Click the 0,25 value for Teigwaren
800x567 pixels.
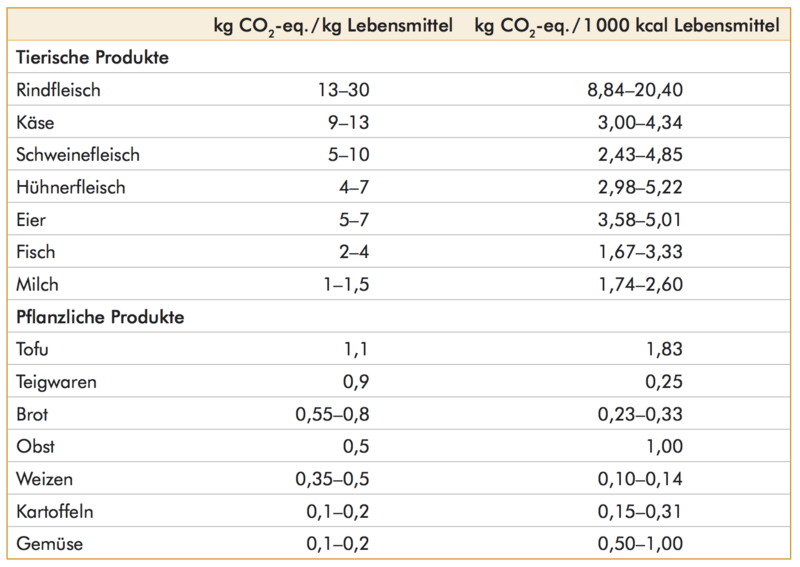point(667,383)
